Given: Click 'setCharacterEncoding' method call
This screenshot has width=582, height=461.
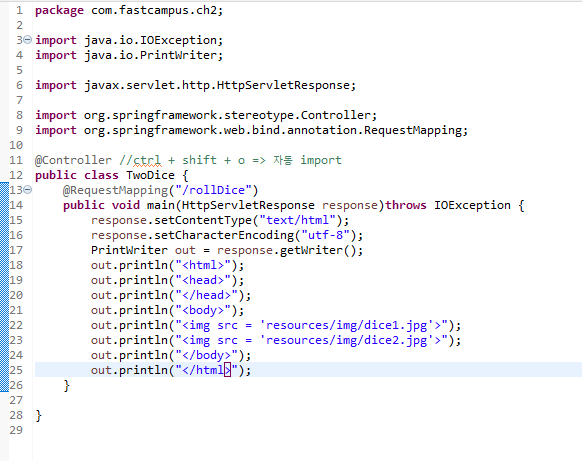Looking at the screenshot, I should point(224,235).
